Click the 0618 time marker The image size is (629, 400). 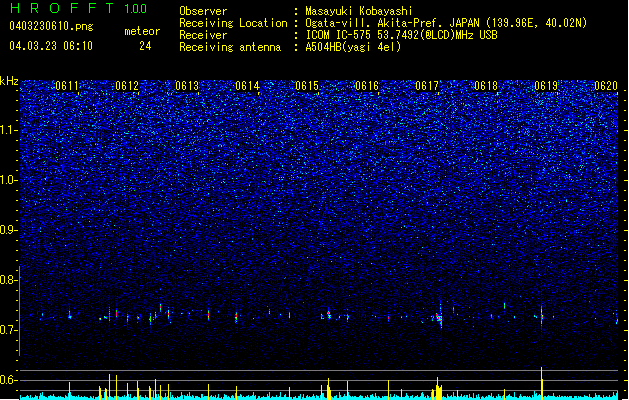(486, 86)
